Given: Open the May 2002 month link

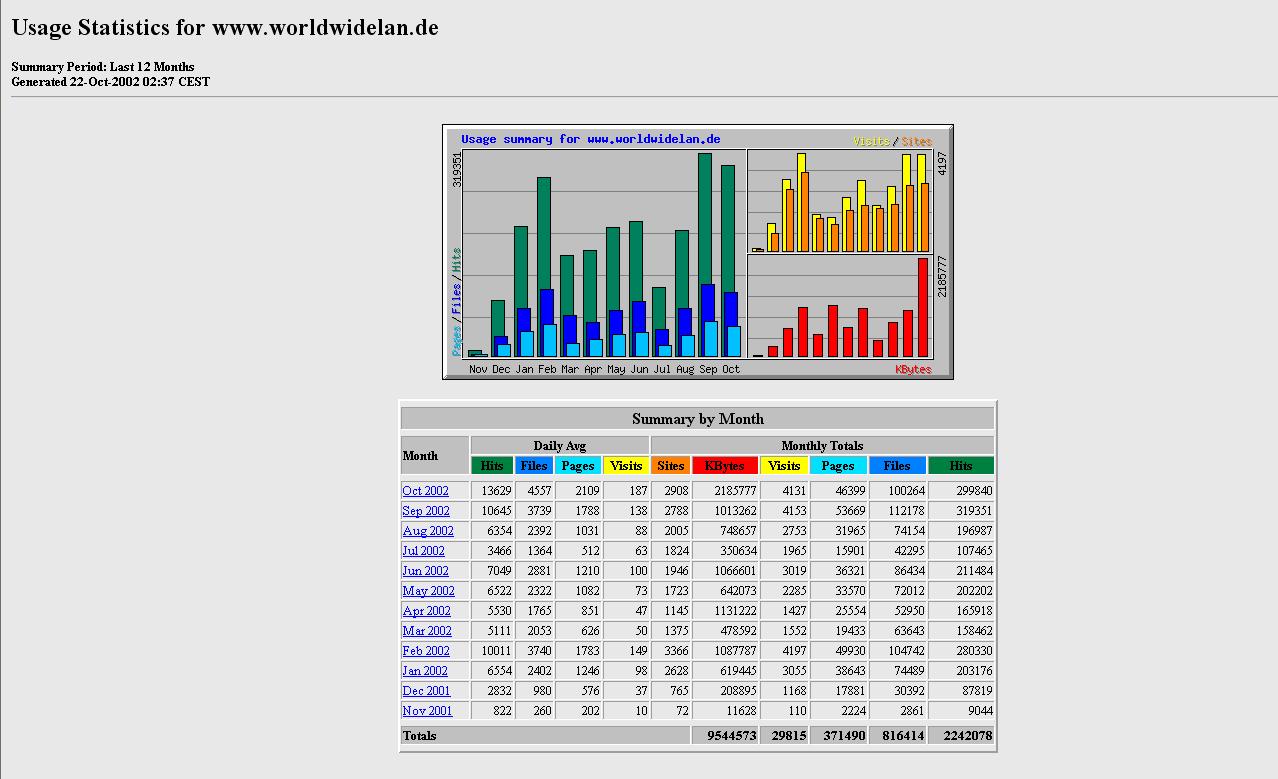Looking at the screenshot, I should pyautogui.click(x=428, y=591).
